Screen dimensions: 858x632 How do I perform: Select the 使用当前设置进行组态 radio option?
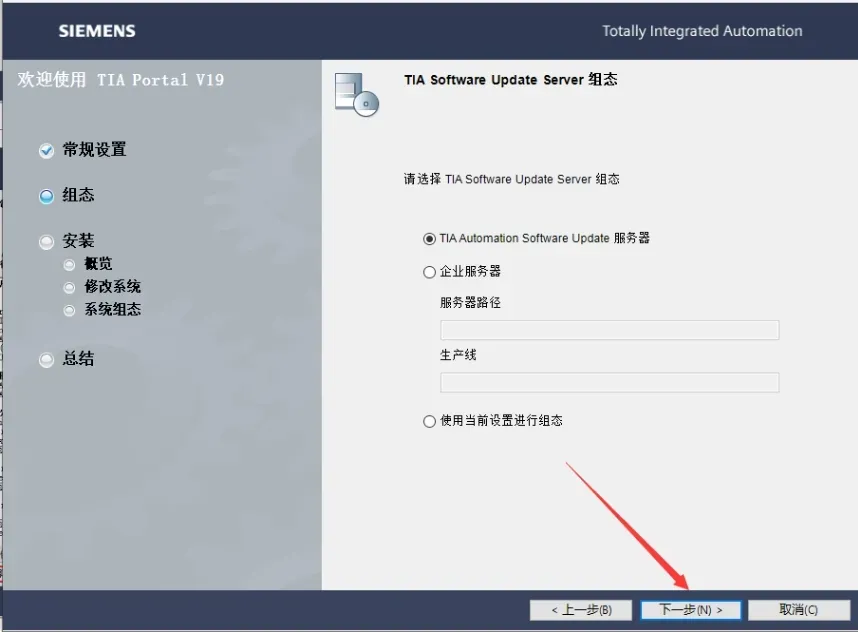click(x=430, y=421)
